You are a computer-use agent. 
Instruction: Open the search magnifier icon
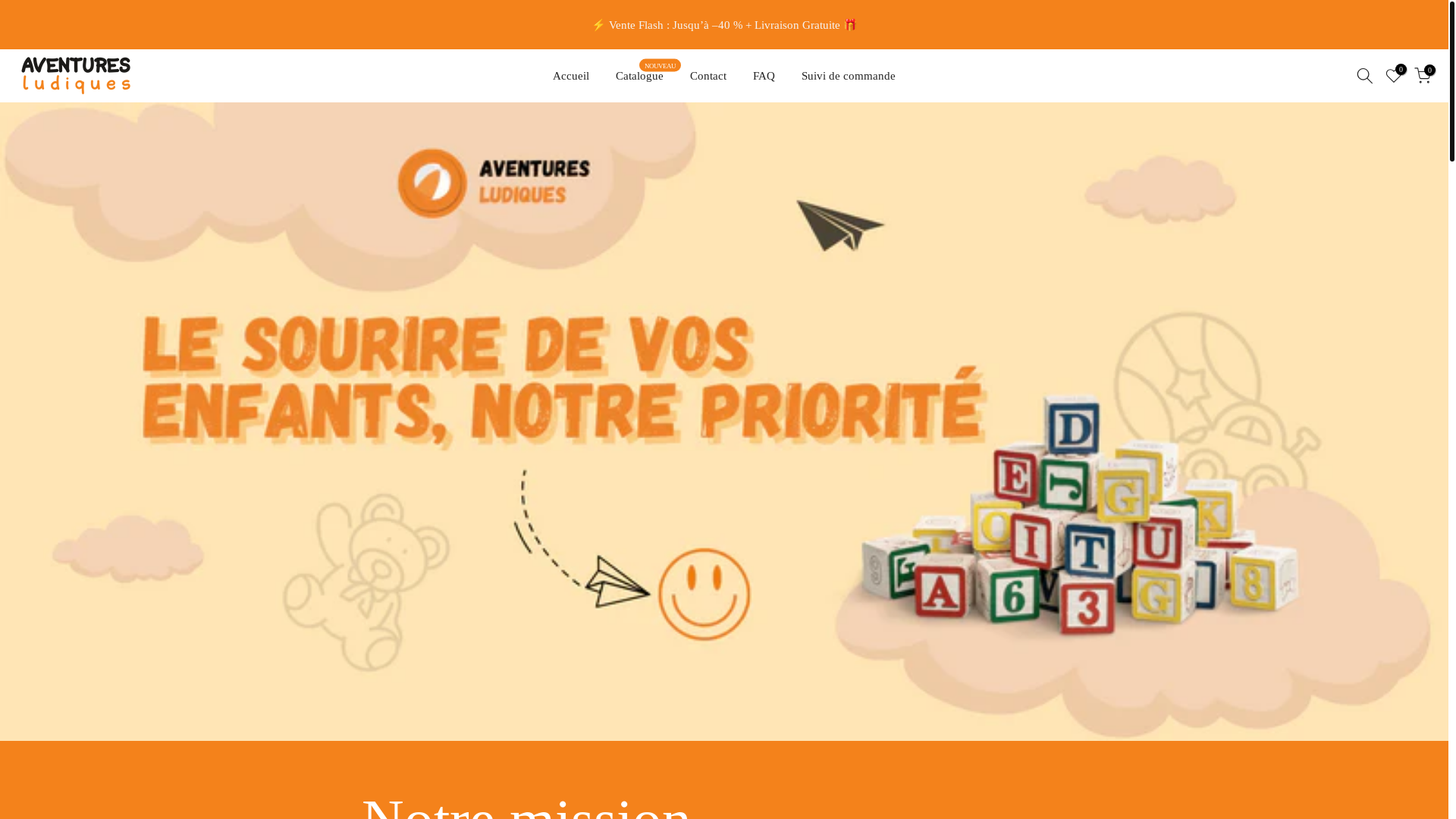[x=1364, y=76]
